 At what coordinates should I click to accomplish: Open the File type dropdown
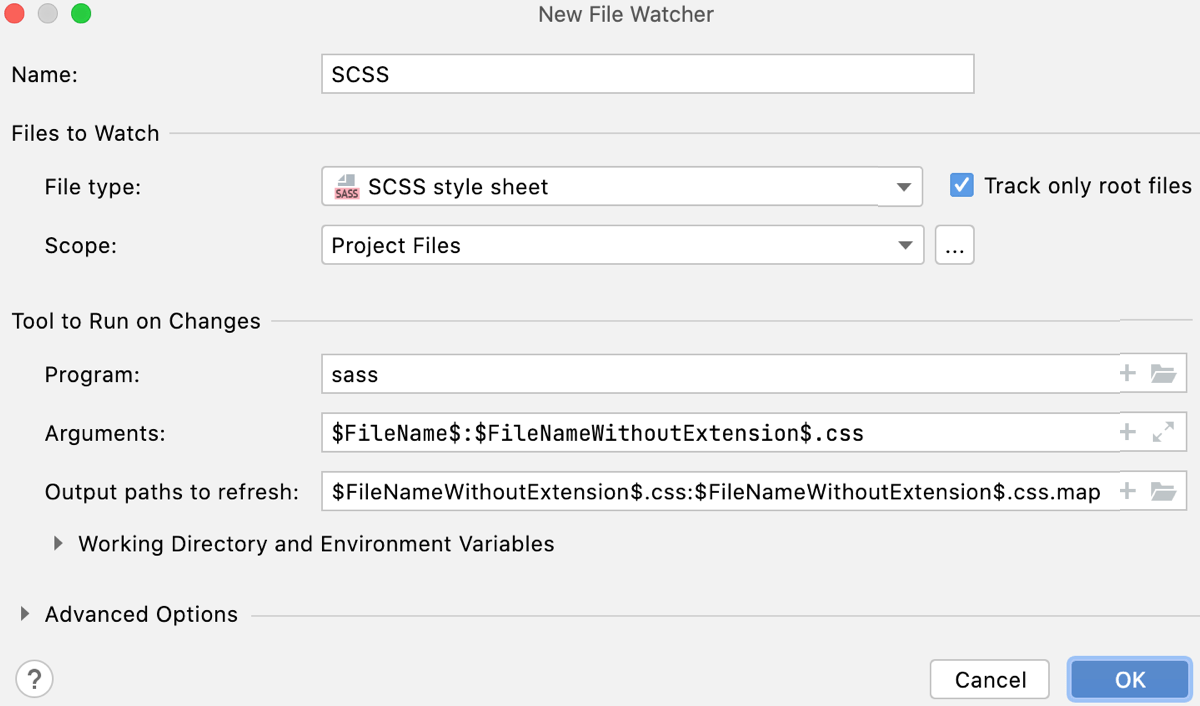(905, 187)
